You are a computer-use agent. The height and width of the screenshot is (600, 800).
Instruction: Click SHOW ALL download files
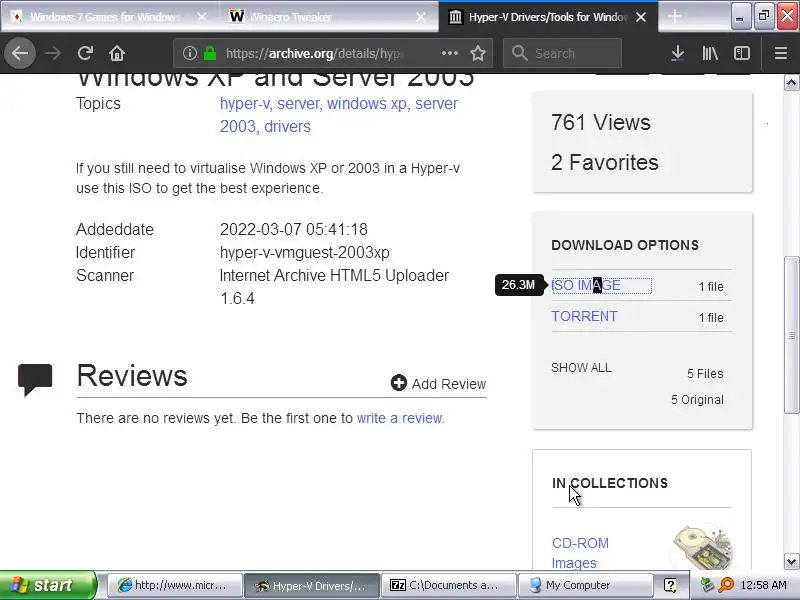tap(581, 368)
